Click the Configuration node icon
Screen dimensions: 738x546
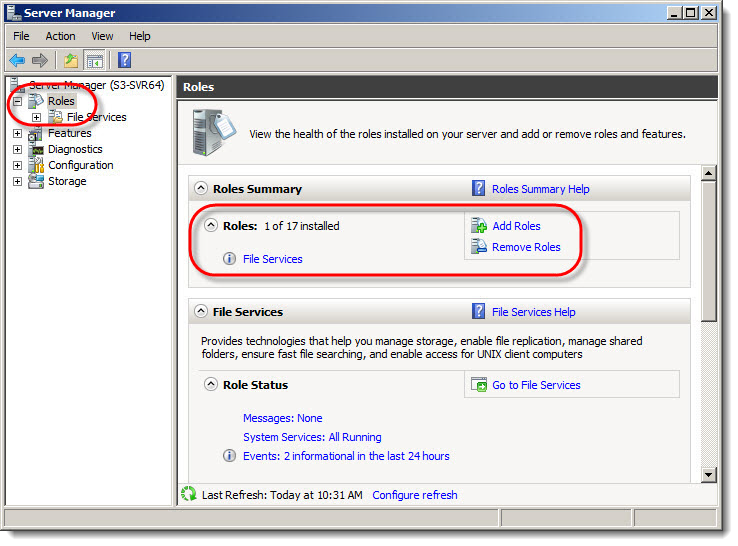coord(36,165)
